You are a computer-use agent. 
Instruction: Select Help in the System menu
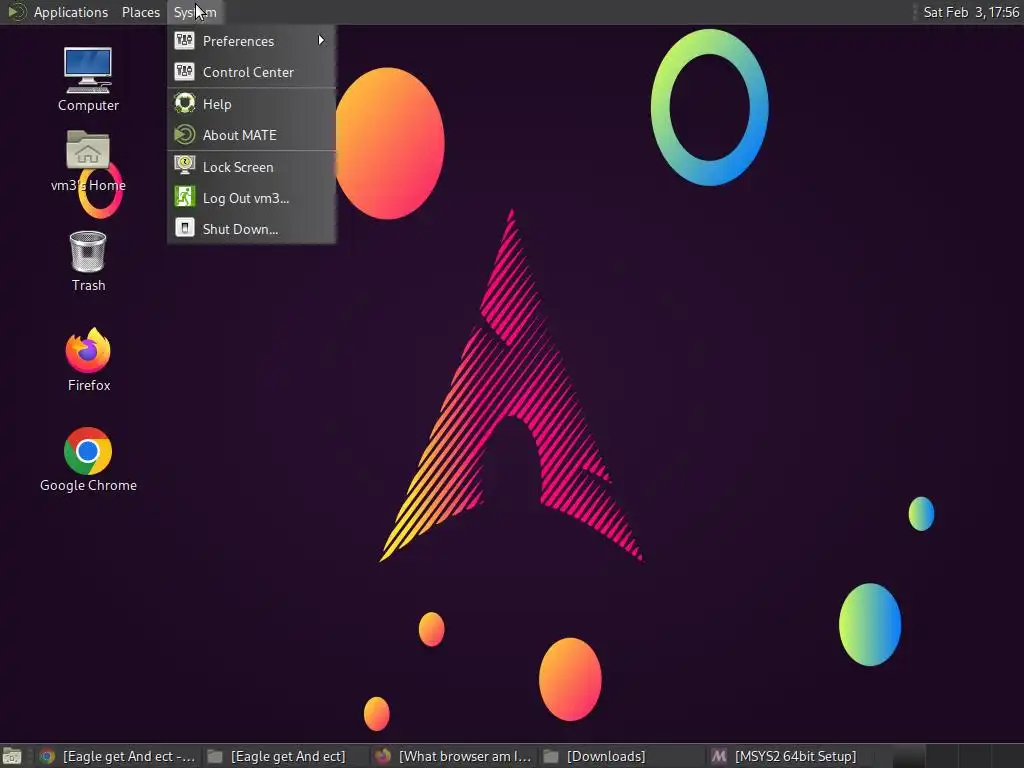251,104
